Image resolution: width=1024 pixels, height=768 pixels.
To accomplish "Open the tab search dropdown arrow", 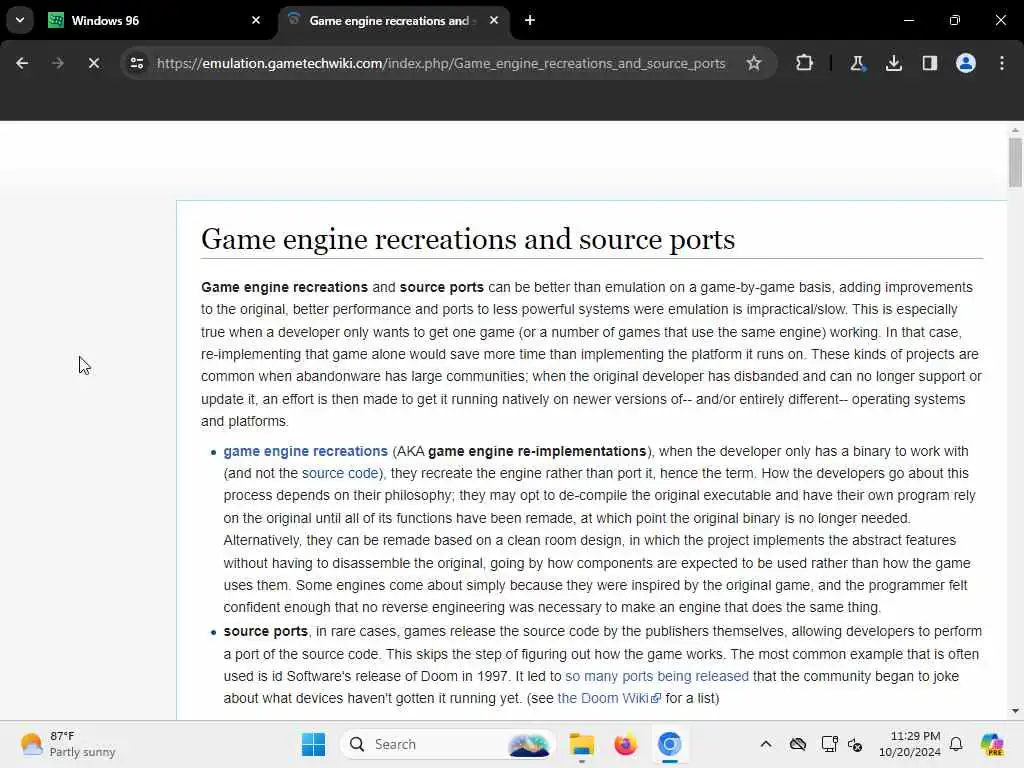I will [20, 20].
